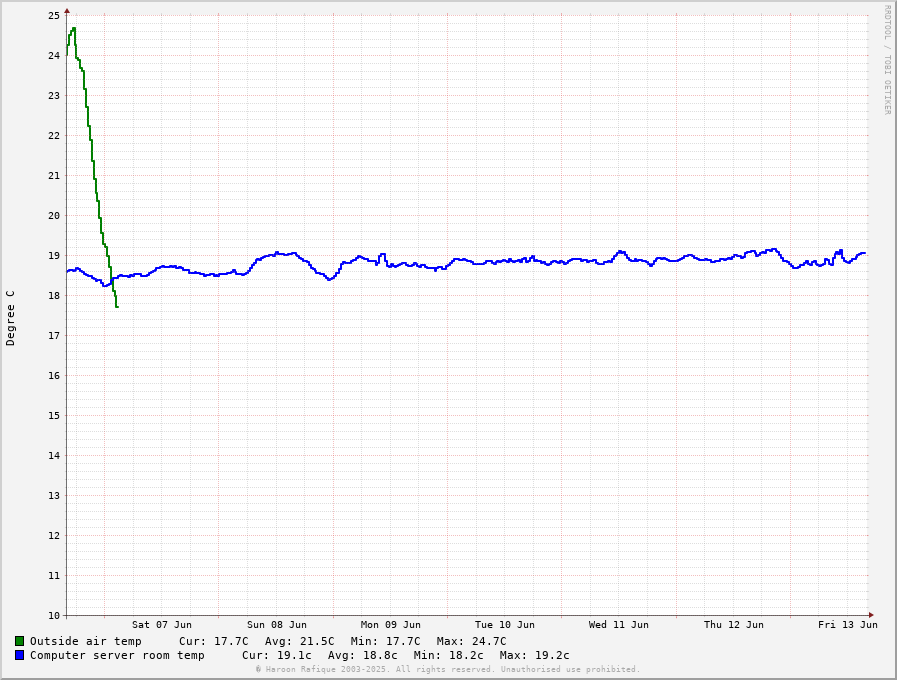Click the Haroon Rafique copyright notice
897x680 pixels.
[447, 669]
